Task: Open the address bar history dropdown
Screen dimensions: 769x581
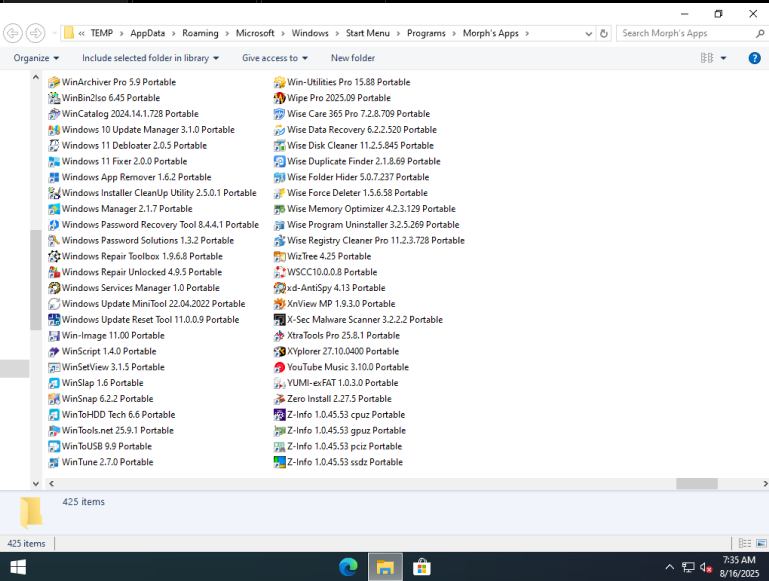Action: point(589,33)
